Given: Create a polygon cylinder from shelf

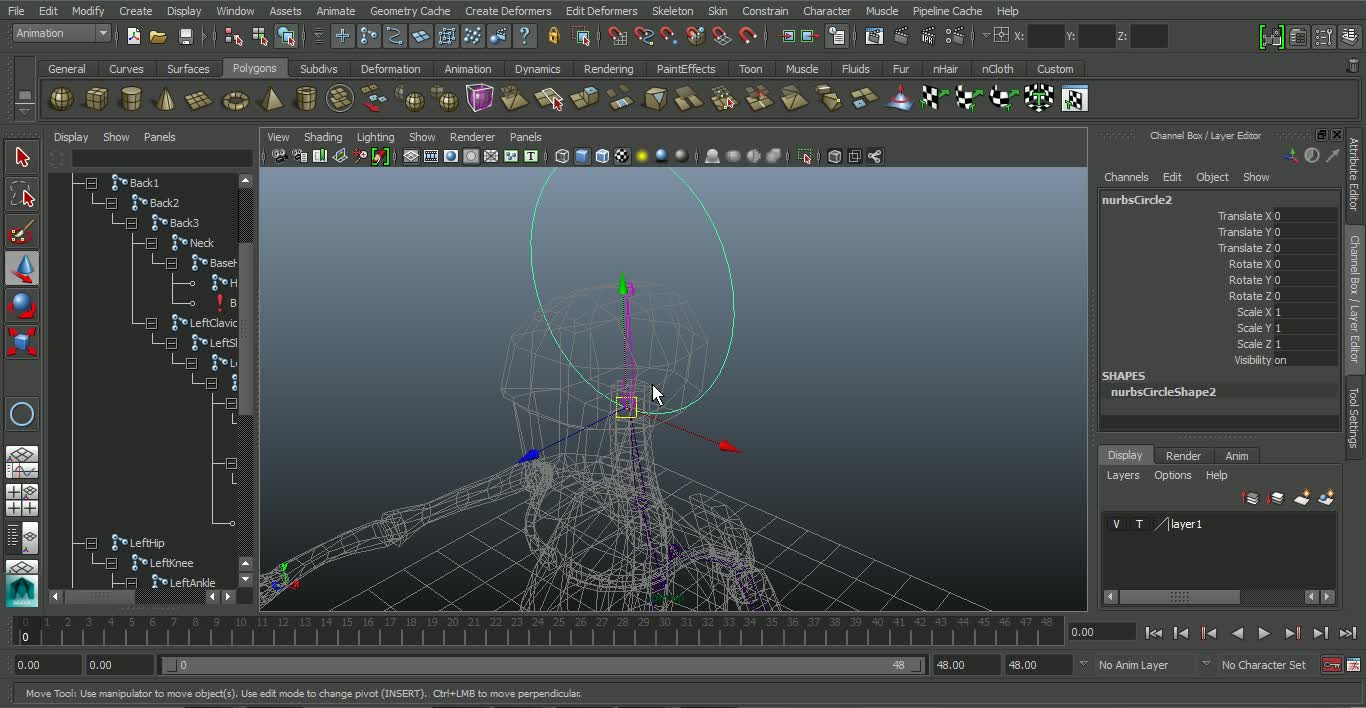Looking at the screenshot, I should tap(131, 99).
